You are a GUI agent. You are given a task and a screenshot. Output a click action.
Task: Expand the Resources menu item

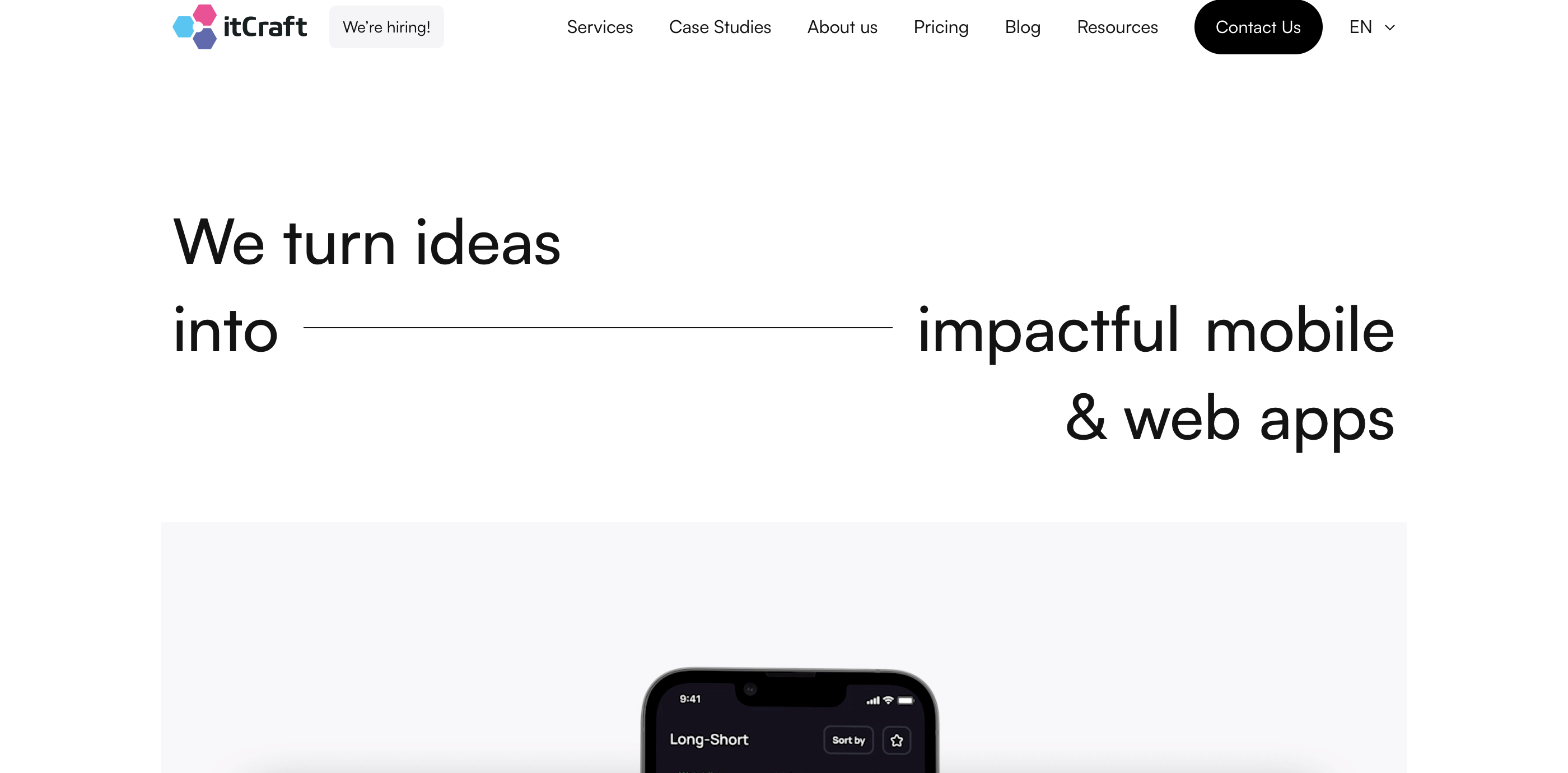(1118, 27)
